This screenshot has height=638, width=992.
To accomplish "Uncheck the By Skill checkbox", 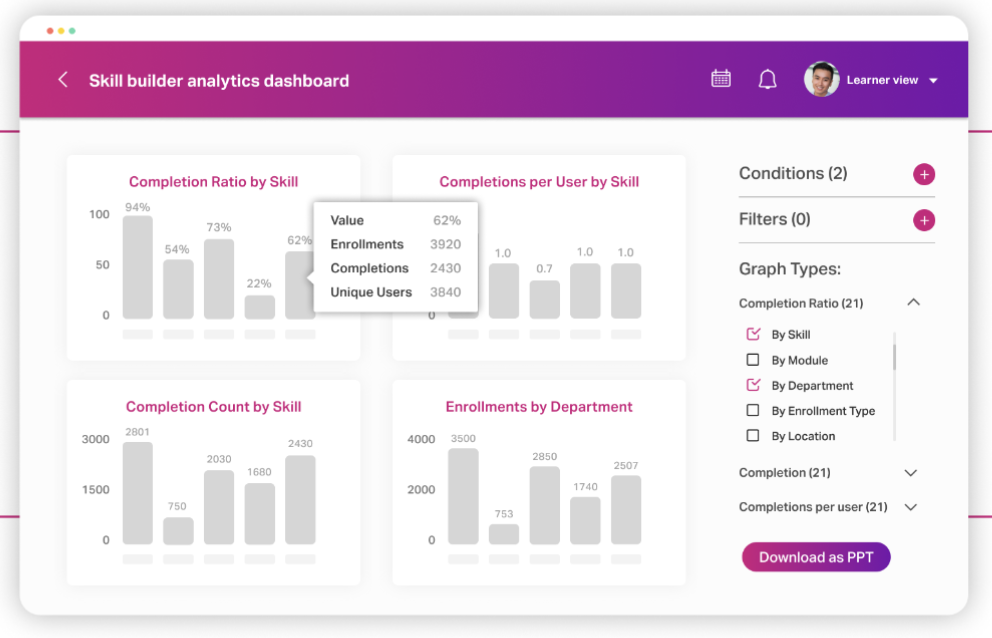I will click(x=754, y=334).
